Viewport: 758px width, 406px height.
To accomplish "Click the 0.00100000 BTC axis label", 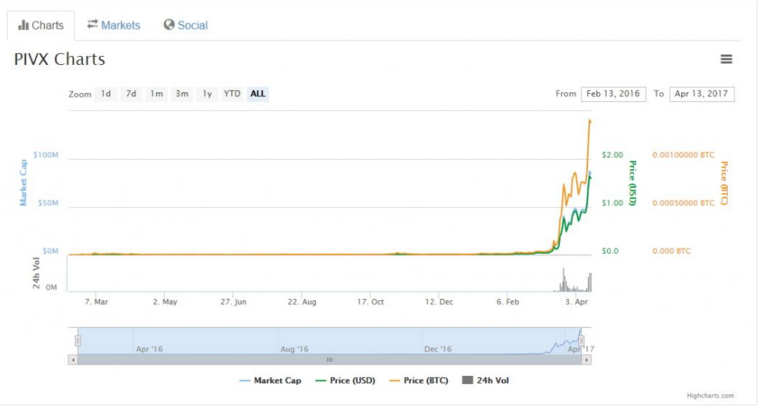I will tap(683, 155).
